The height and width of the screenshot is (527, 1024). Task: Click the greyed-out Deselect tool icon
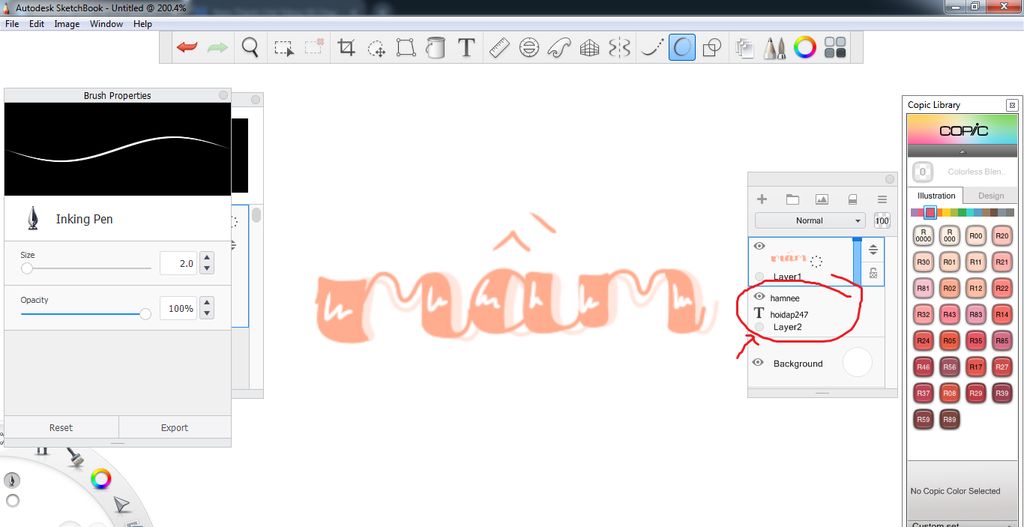(x=315, y=47)
